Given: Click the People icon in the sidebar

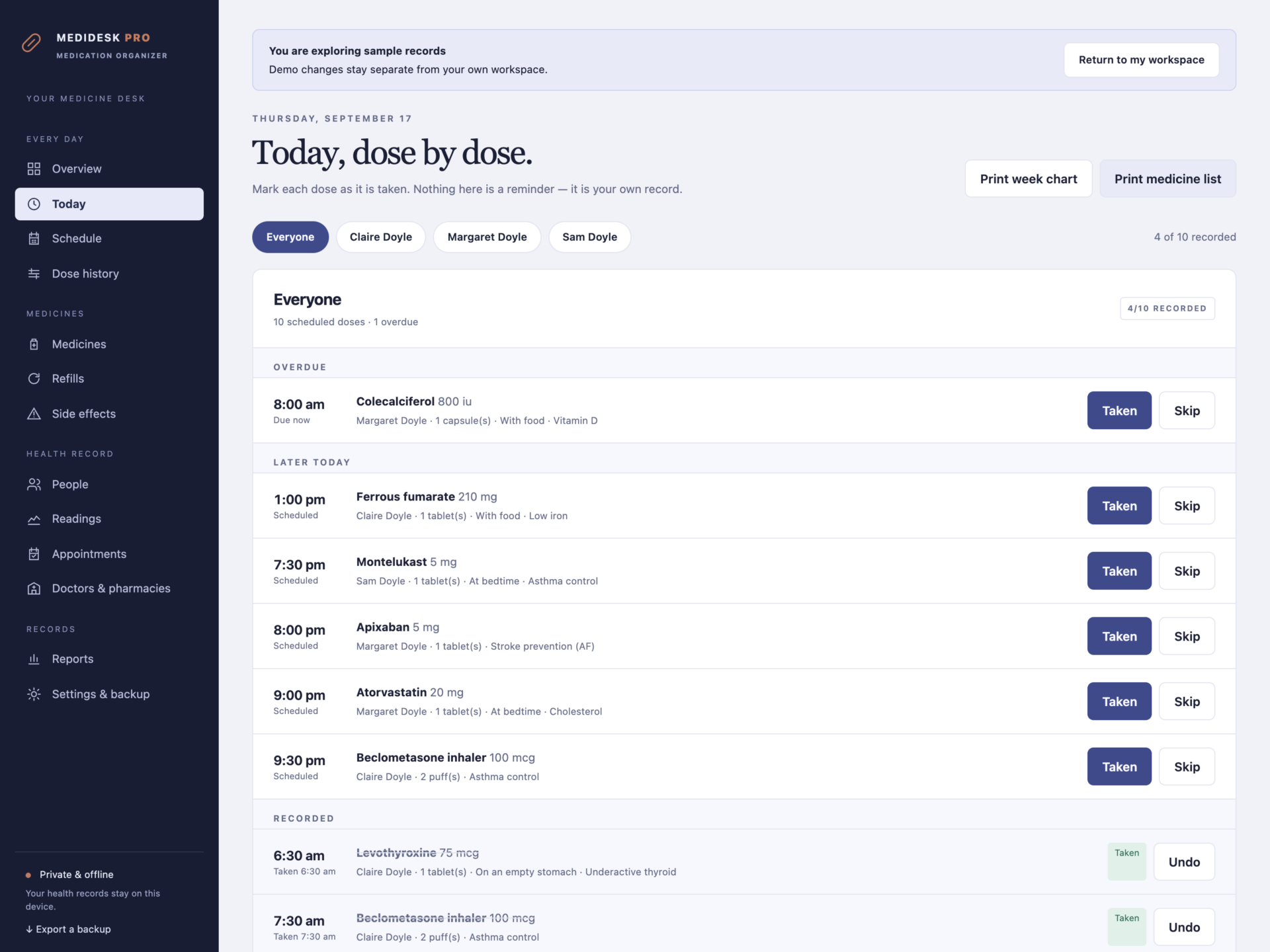Looking at the screenshot, I should pos(34,484).
